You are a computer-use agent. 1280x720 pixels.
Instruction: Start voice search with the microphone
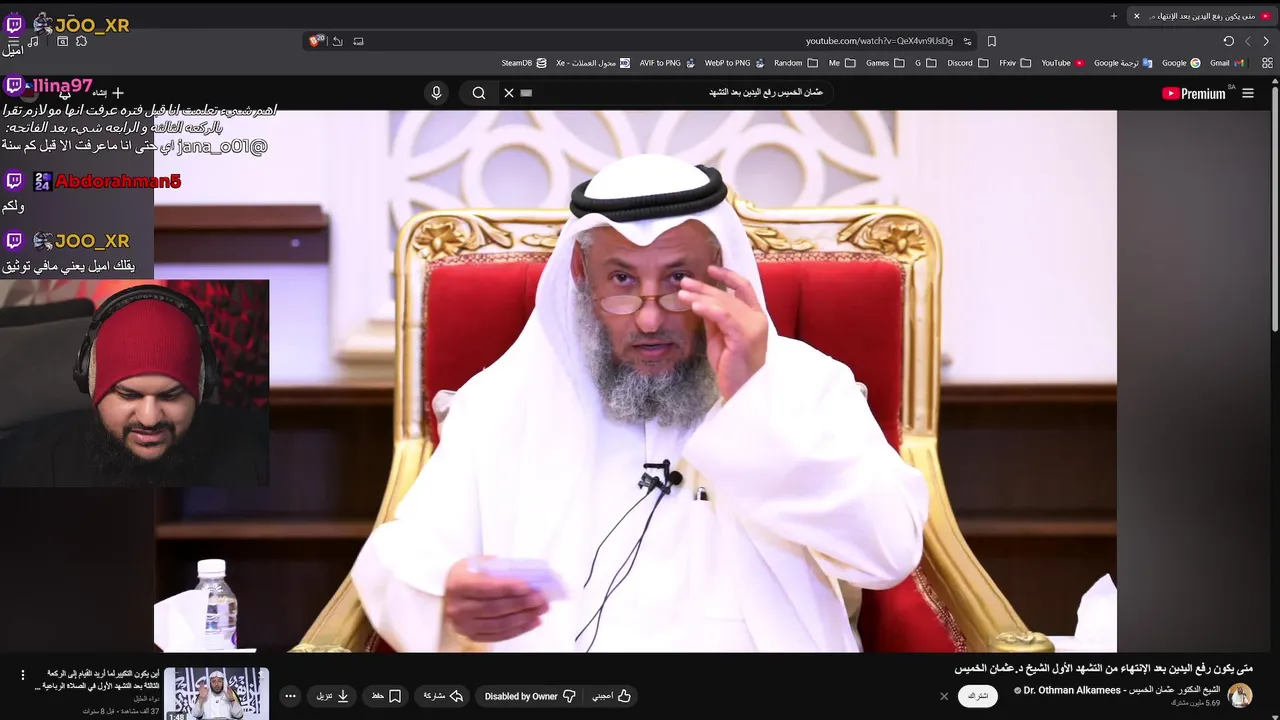(x=436, y=93)
